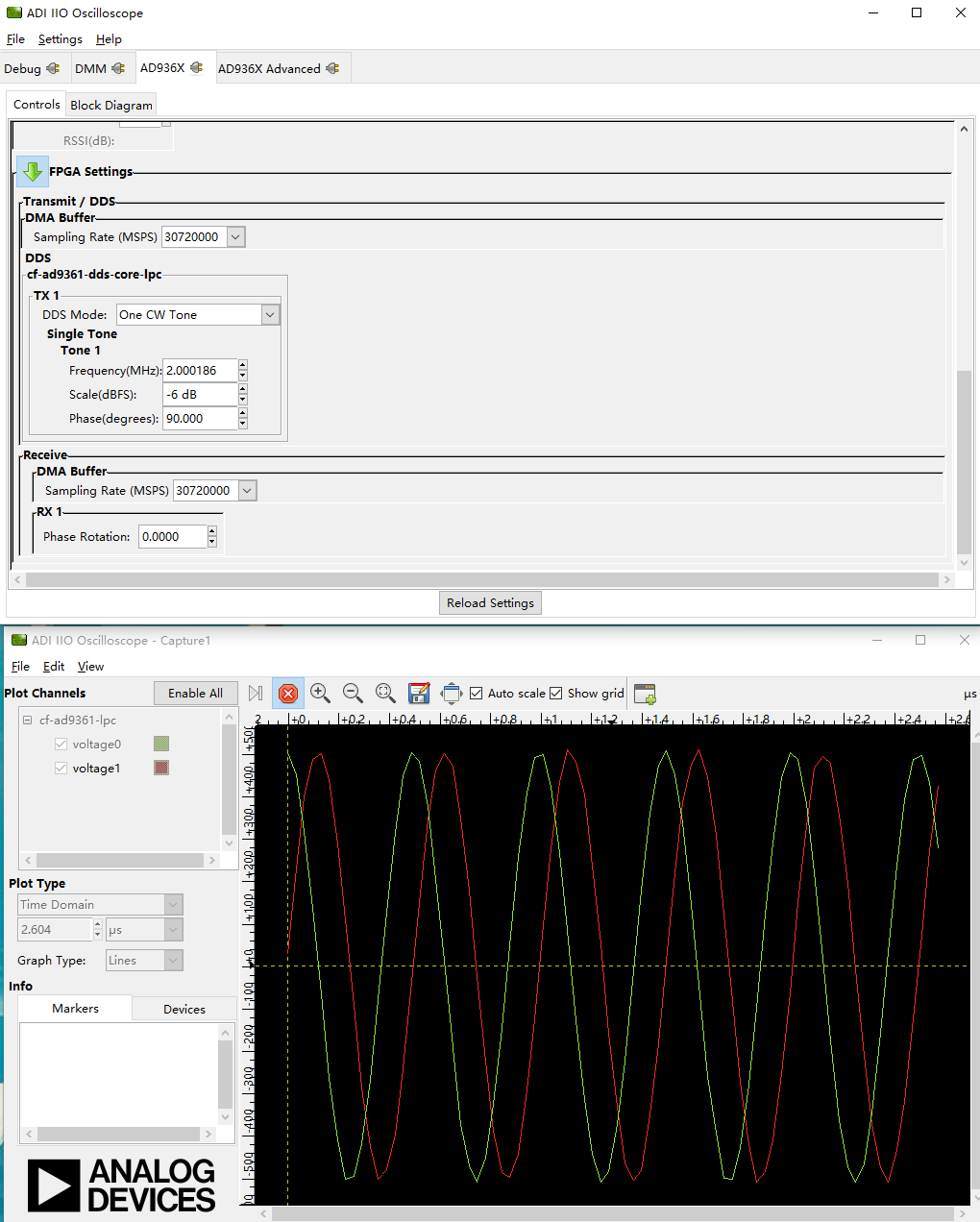Screen dimensions: 980x1222
Task: Open the Graph Type Lines dropdown
Action: tap(173, 961)
